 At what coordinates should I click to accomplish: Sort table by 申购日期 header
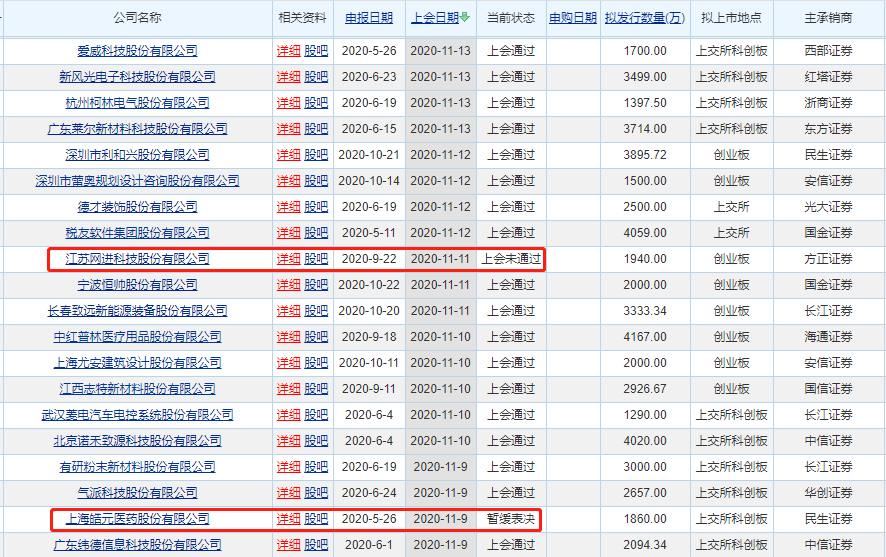click(x=573, y=18)
